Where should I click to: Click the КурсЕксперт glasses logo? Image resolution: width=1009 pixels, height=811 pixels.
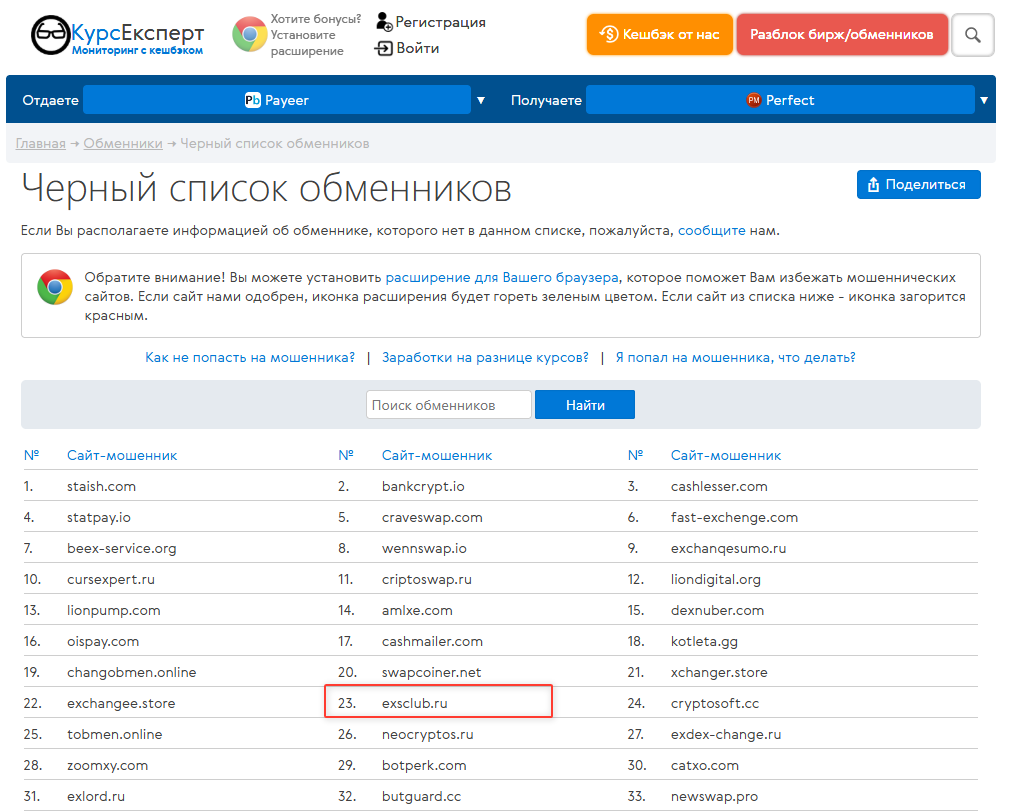pyautogui.click(x=49, y=35)
